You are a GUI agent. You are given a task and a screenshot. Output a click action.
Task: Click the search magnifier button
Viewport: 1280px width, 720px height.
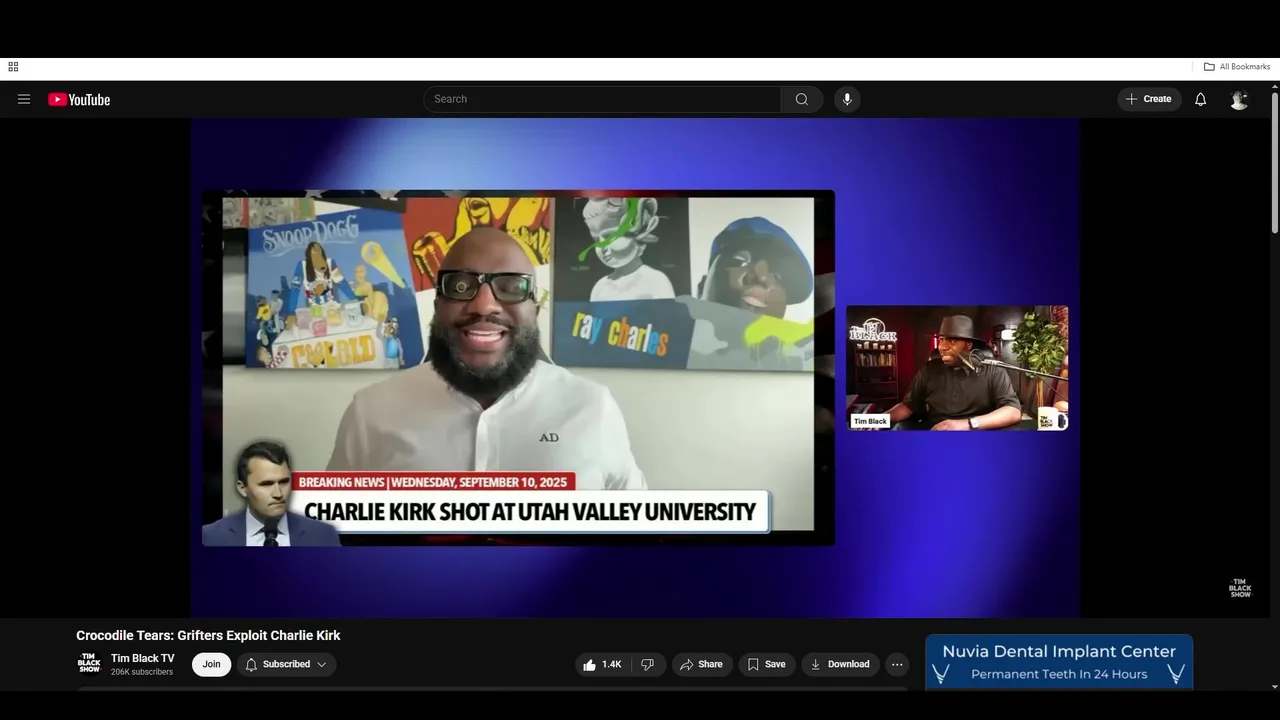pyautogui.click(x=802, y=99)
